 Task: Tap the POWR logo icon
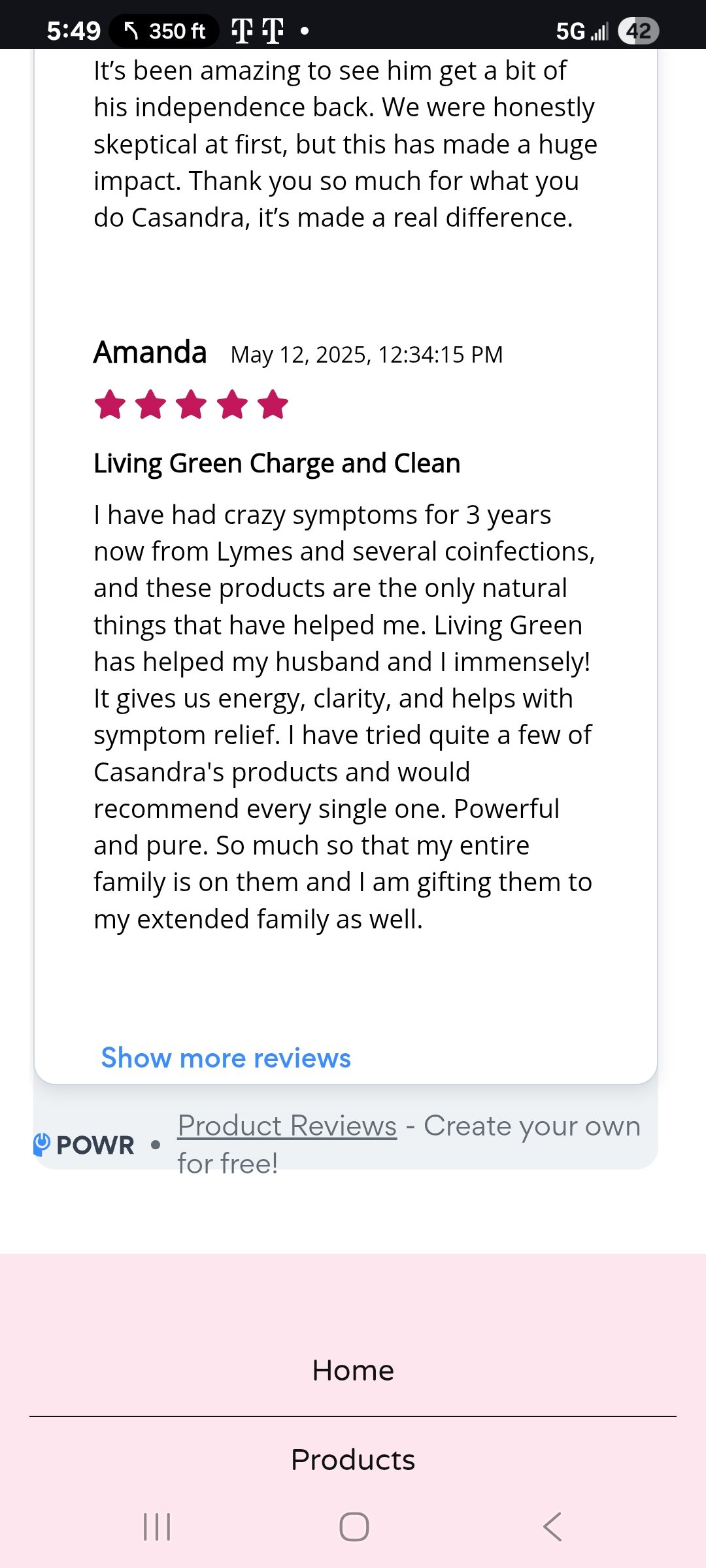tap(42, 1144)
